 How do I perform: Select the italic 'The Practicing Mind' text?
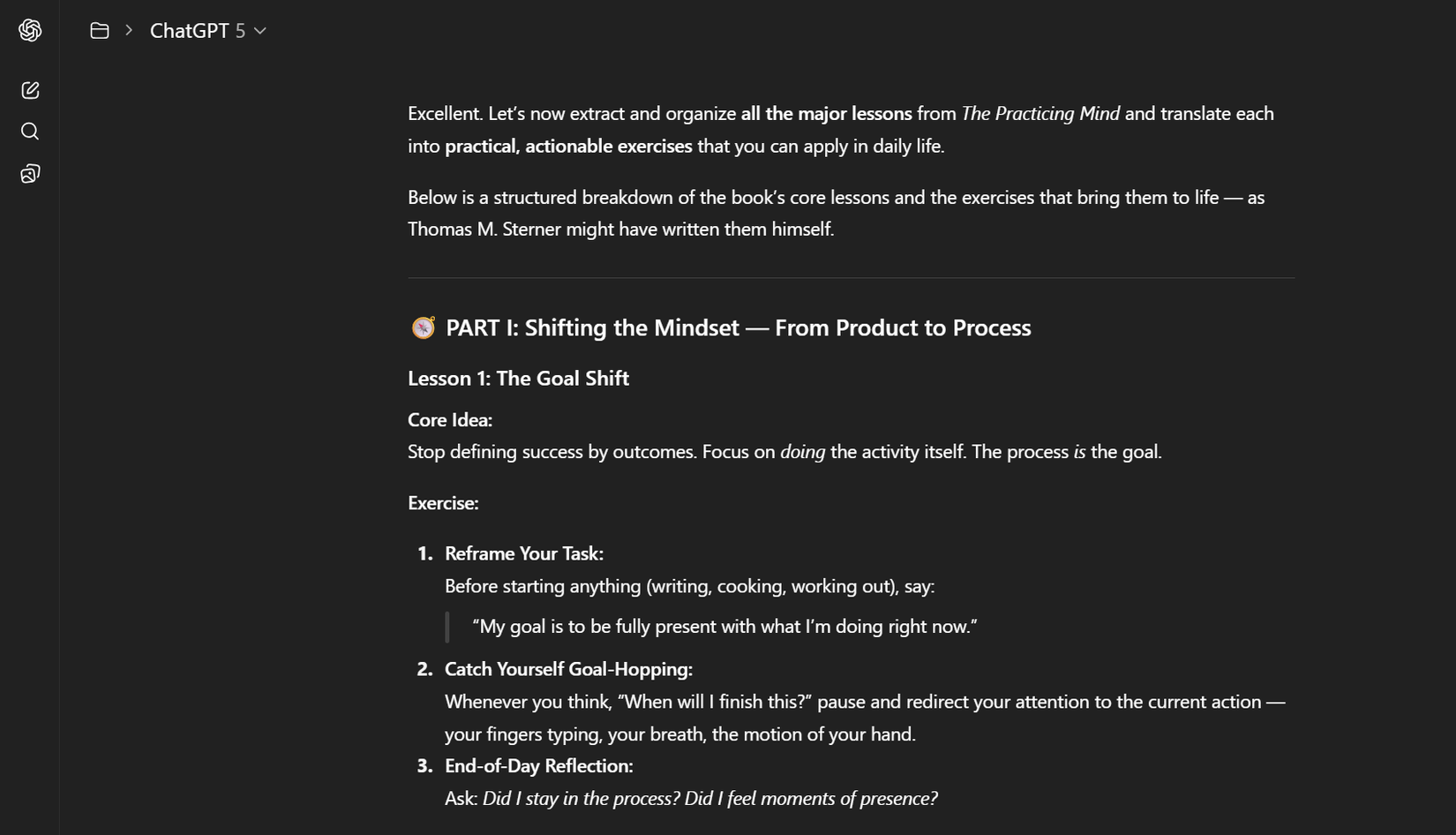[1039, 113]
